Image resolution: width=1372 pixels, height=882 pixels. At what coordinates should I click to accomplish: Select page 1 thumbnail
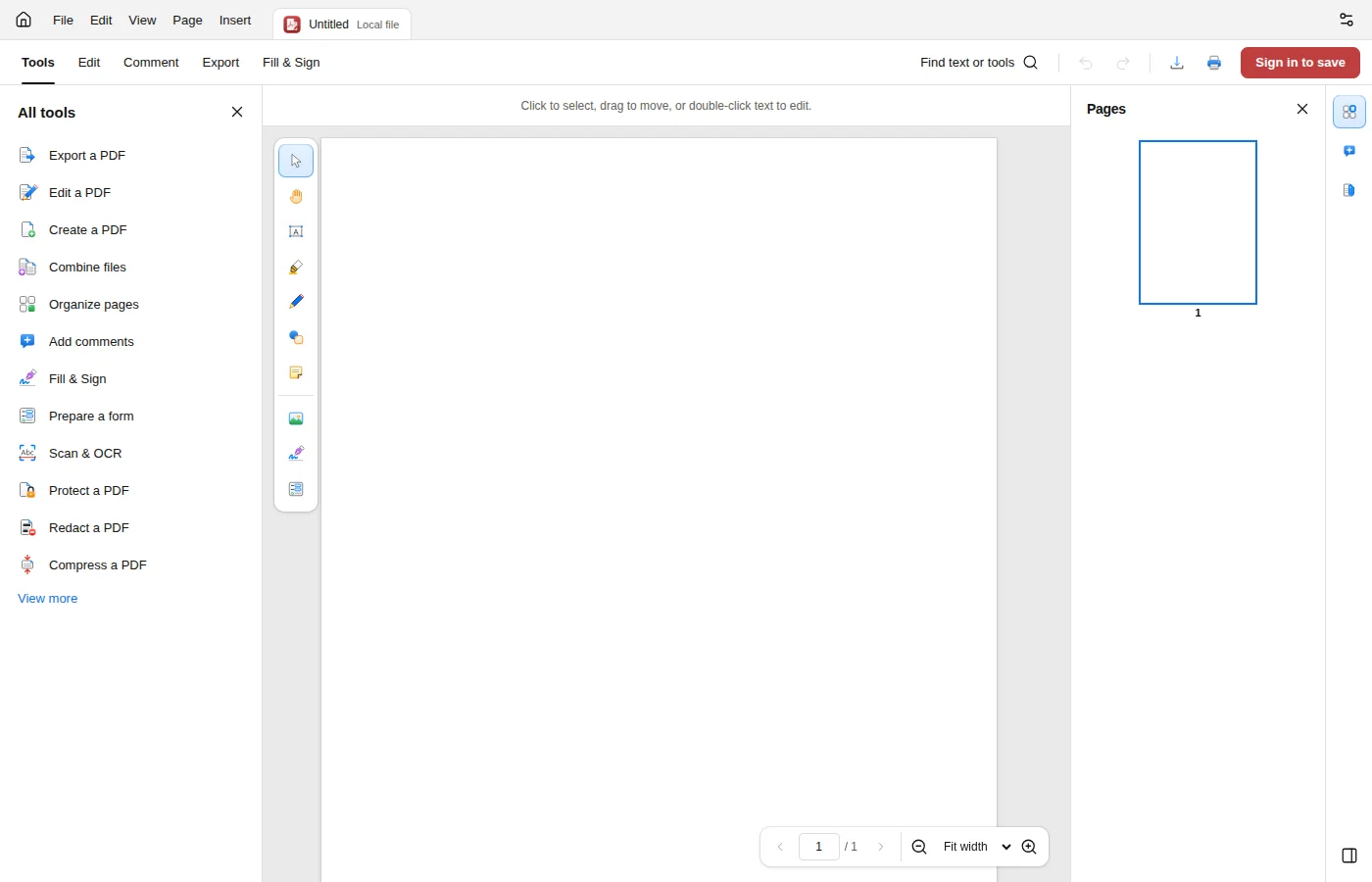tap(1198, 222)
